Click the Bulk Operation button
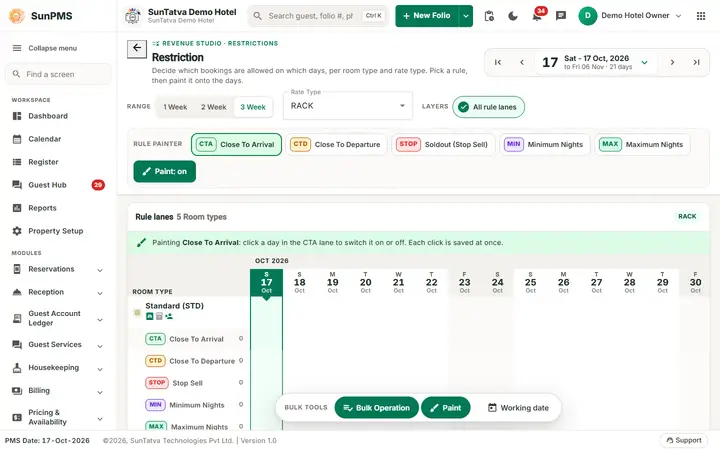Screen dimensions: 720x450 tap(377, 408)
